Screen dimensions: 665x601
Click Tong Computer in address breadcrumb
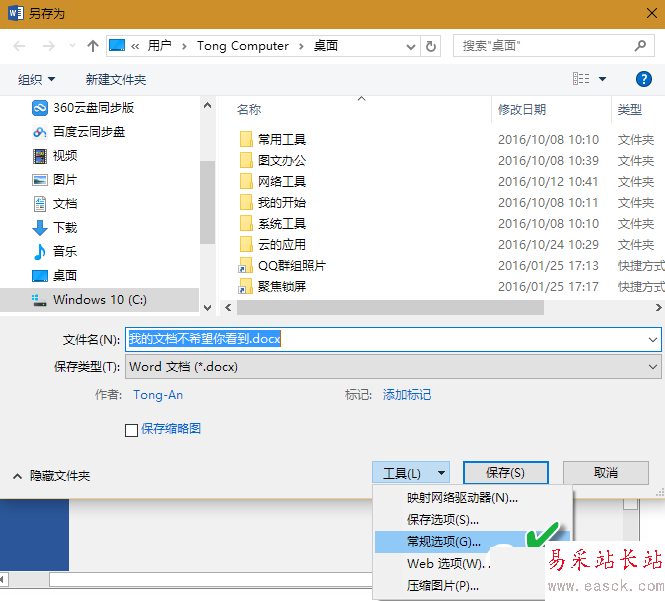[243, 46]
